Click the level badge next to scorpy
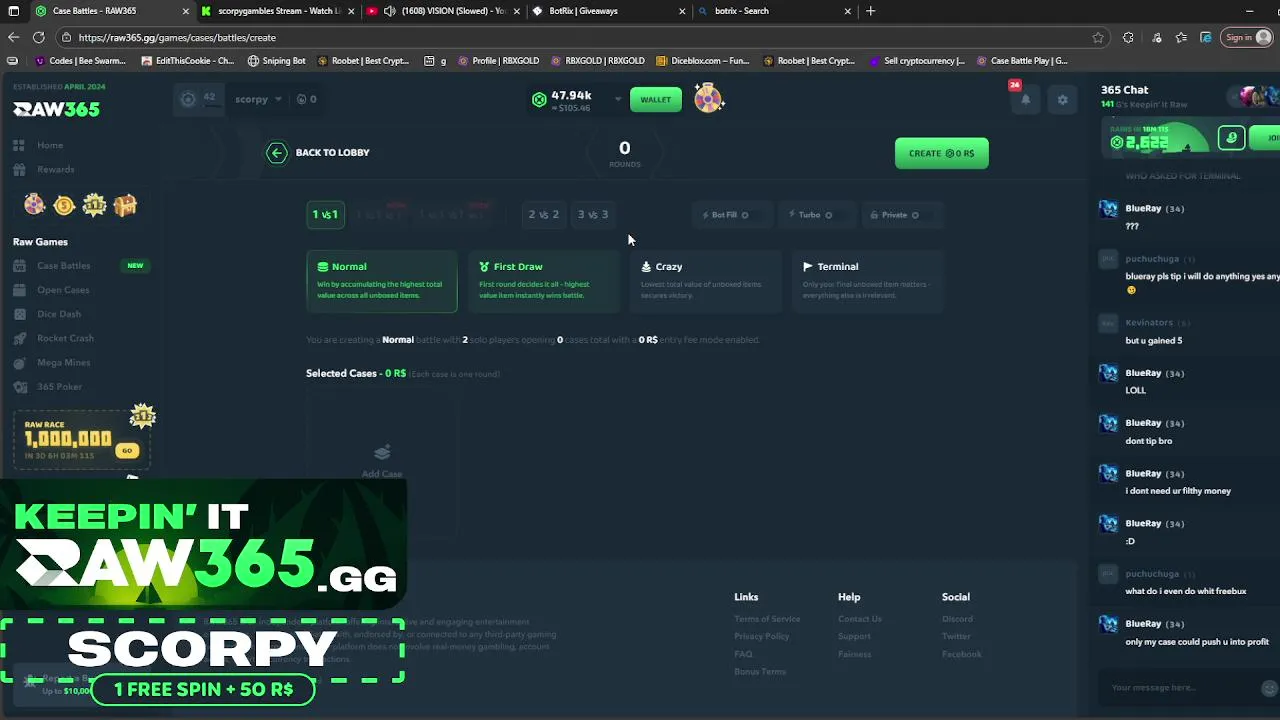The height and width of the screenshot is (720, 1280). point(198,99)
